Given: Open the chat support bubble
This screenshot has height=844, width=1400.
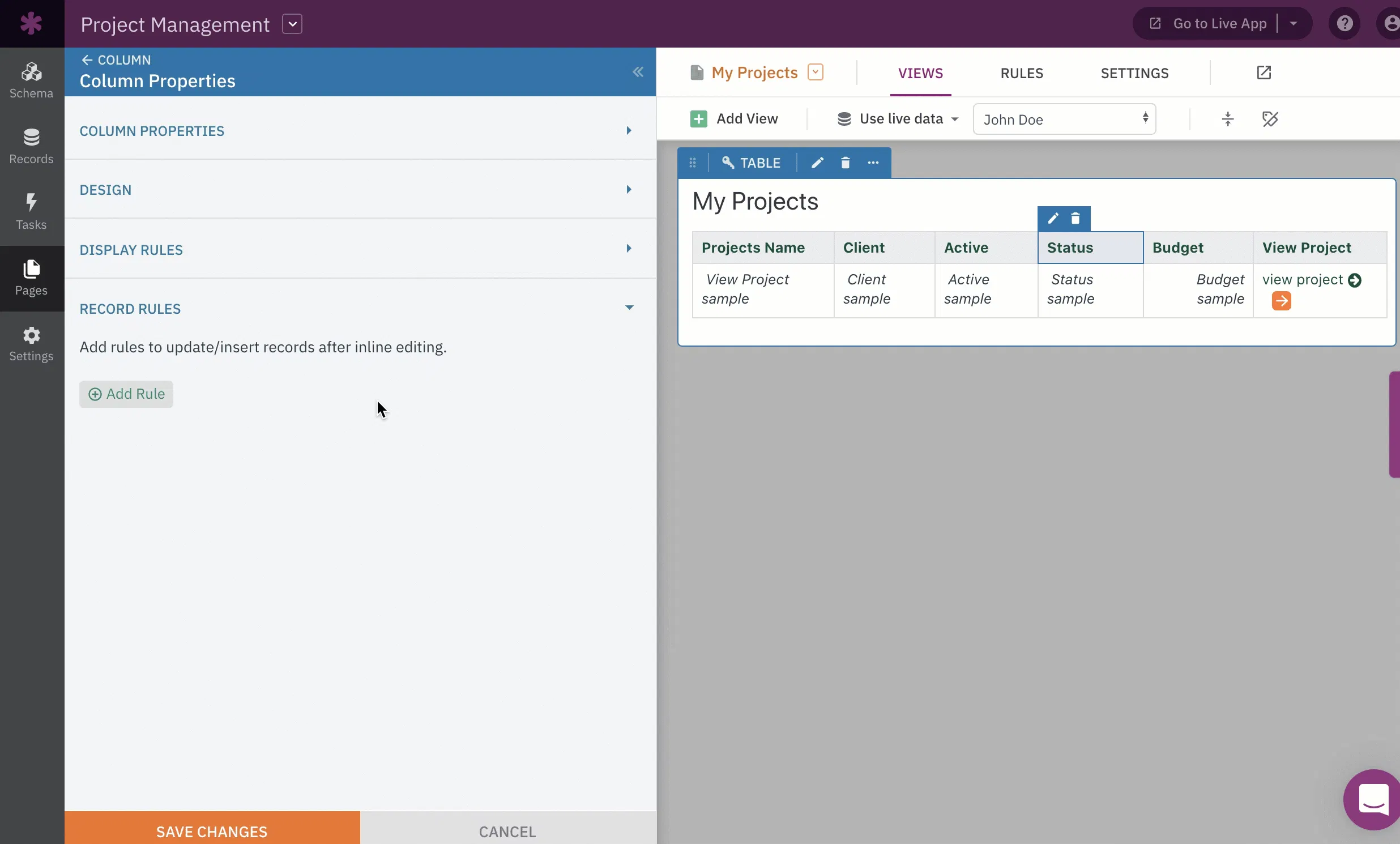Looking at the screenshot, I should 1373,799.
